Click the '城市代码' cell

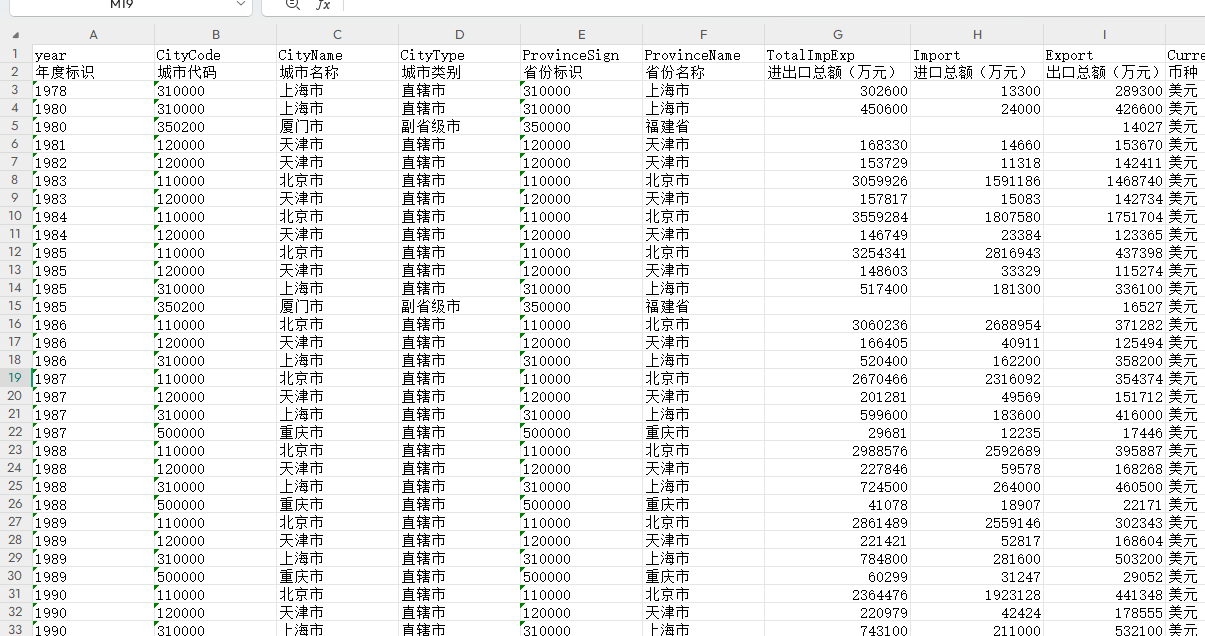point(215,73)
